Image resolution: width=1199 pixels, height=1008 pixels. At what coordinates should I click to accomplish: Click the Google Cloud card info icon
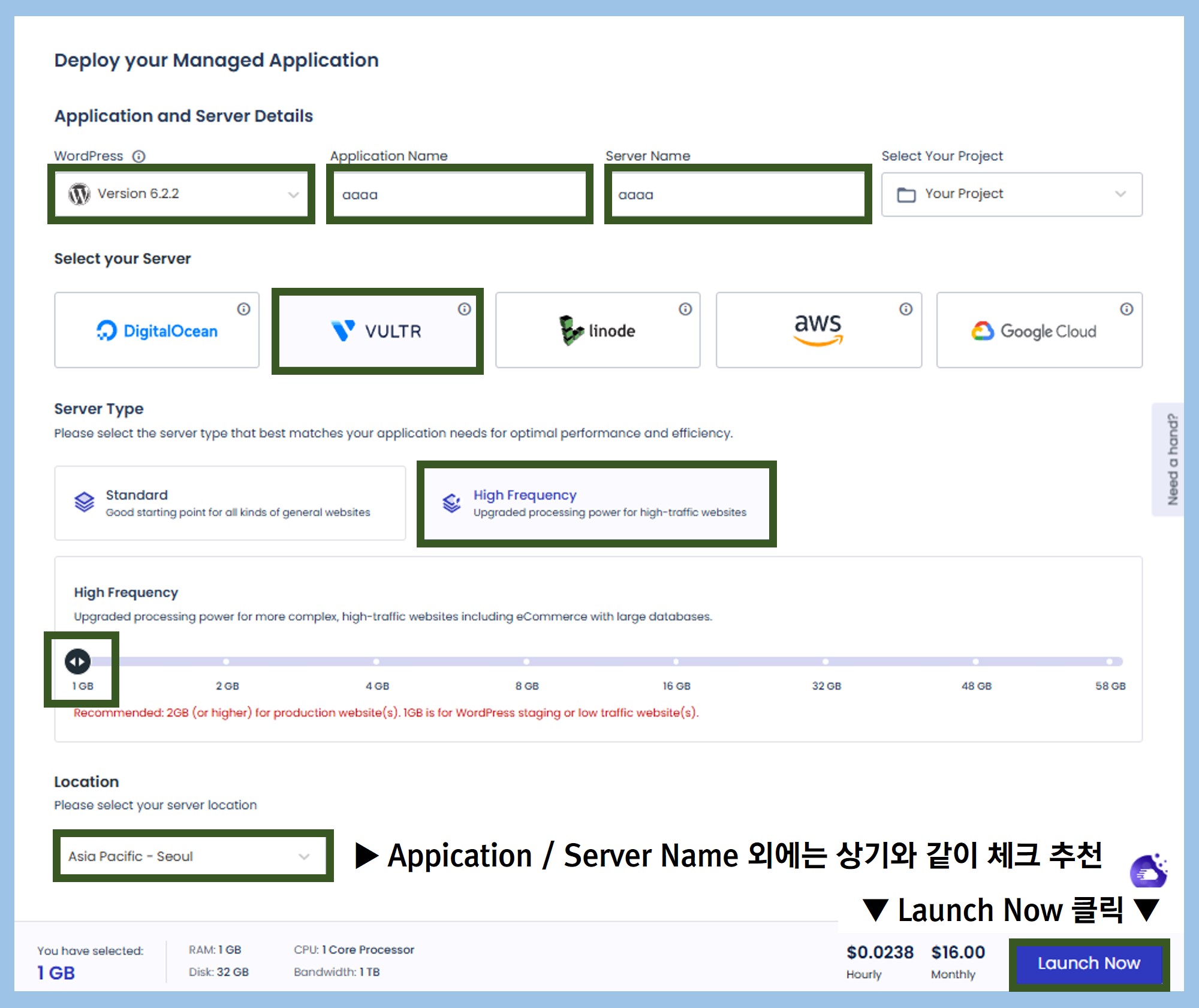tap(1127, 309)
